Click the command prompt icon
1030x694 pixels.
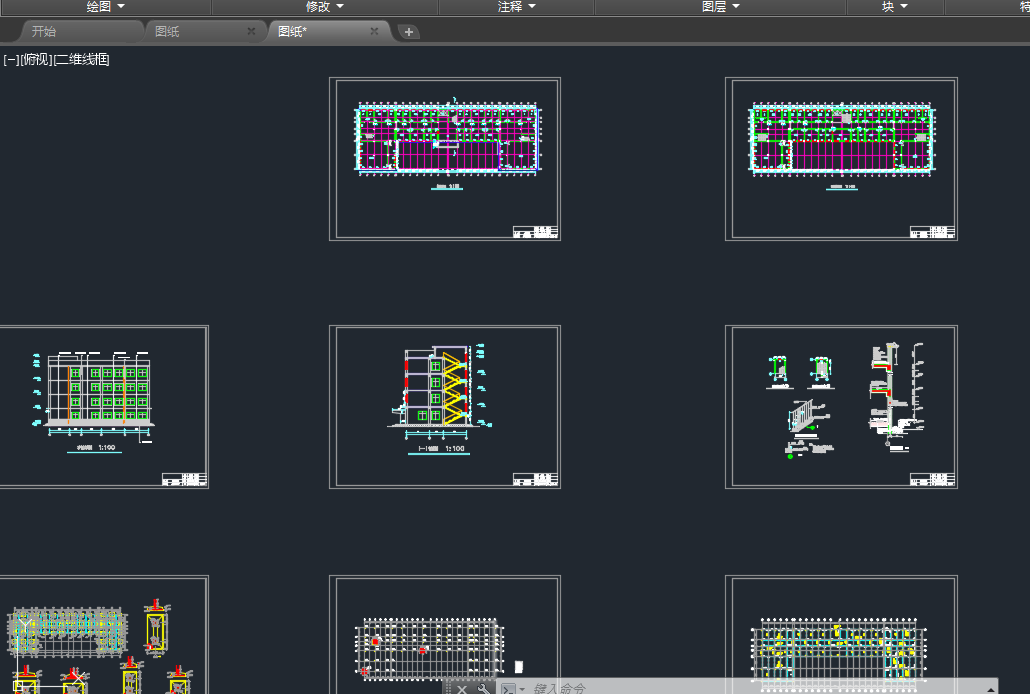pyautogui.click(x=508, y=689)
